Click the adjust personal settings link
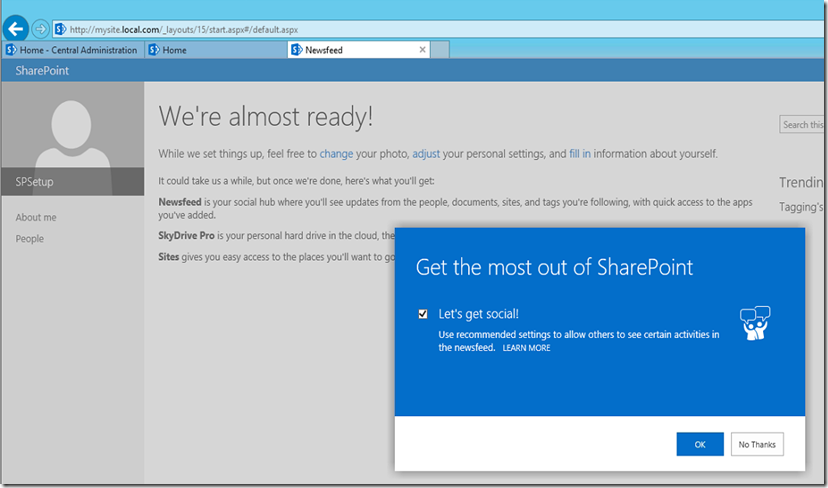828x488 pixels. click(x=426, y=154)
